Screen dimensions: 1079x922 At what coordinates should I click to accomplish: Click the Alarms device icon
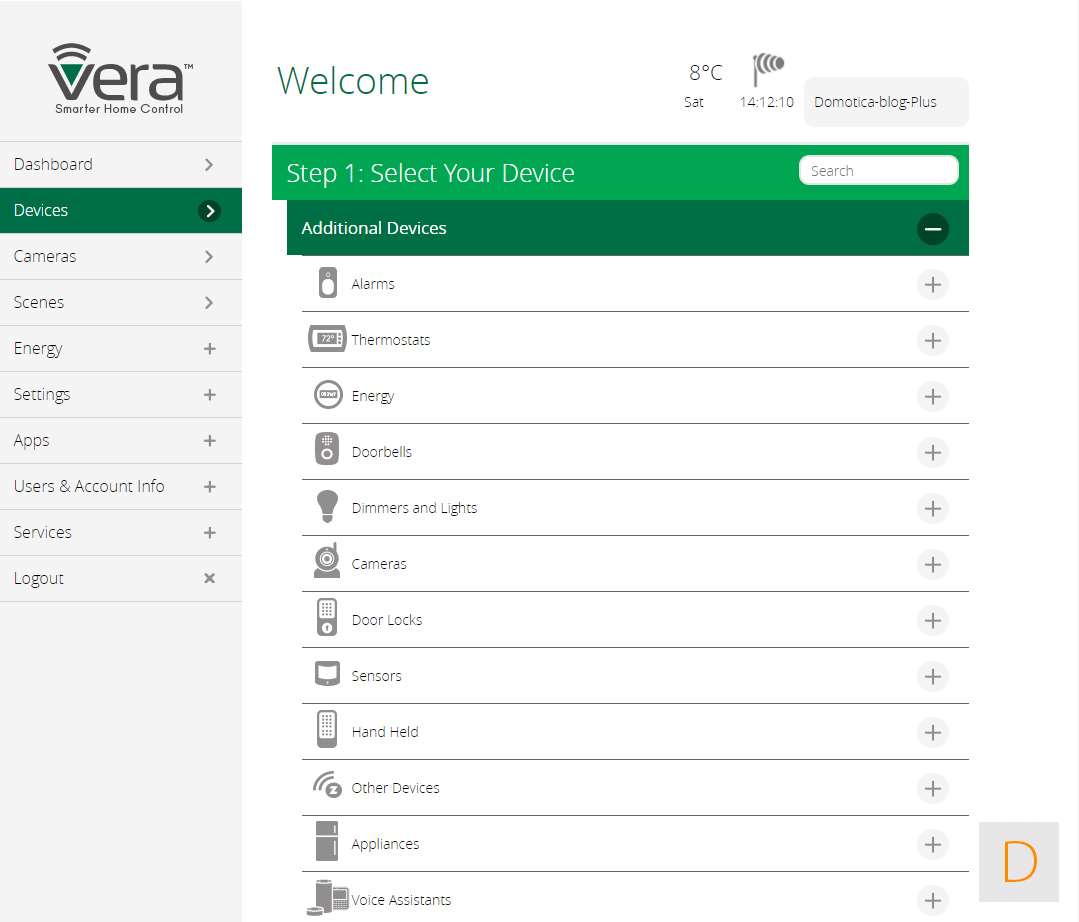pos(327,284)
